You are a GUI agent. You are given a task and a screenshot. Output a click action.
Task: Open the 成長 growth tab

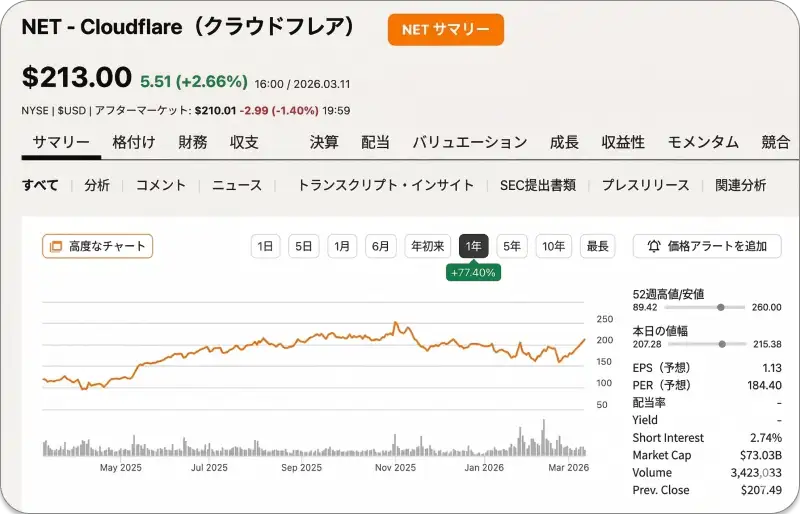point(564,142)
